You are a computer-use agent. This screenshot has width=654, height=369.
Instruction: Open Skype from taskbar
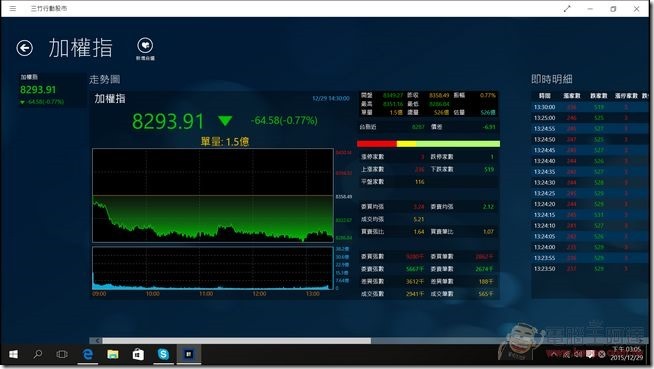tap(163, 354)
